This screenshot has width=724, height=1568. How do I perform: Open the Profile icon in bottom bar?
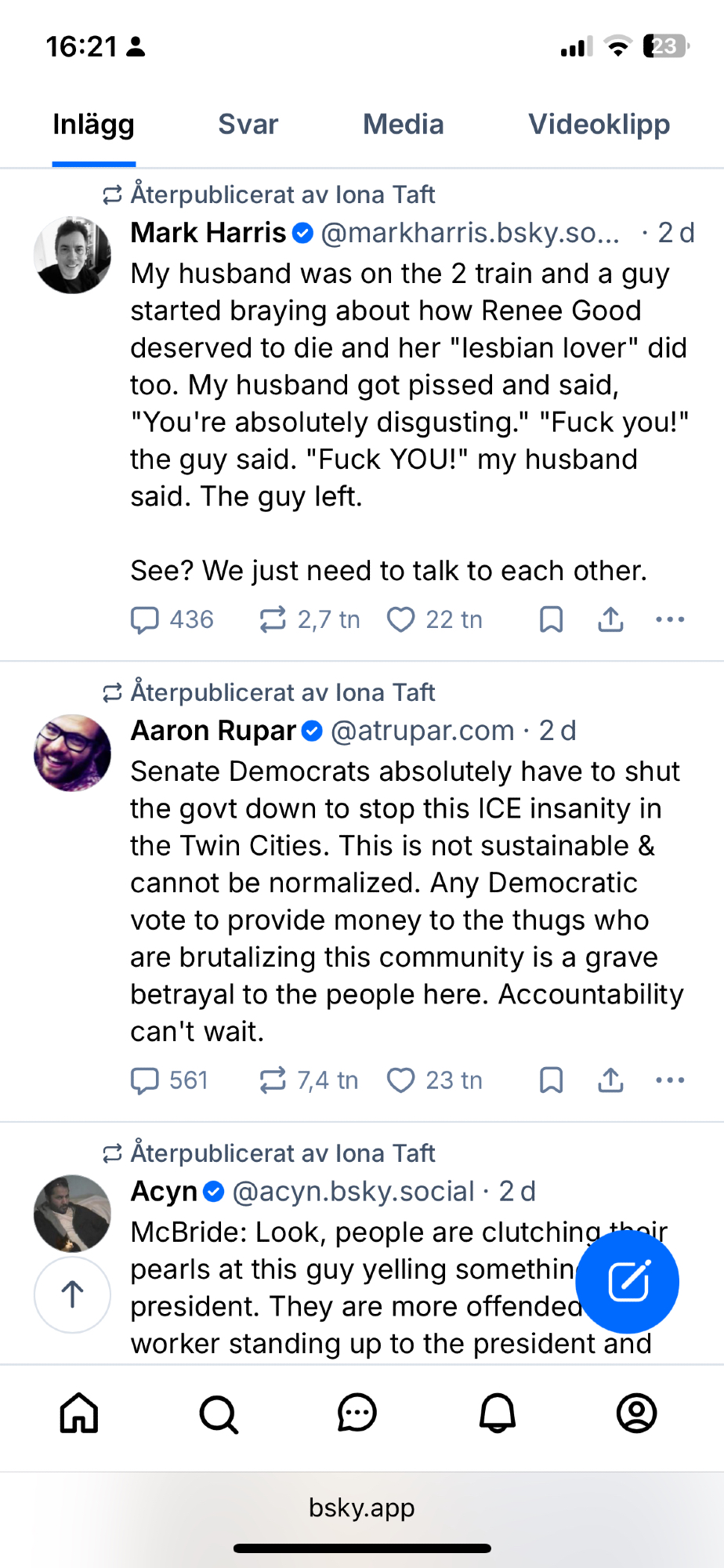(x=636, y=1414)
